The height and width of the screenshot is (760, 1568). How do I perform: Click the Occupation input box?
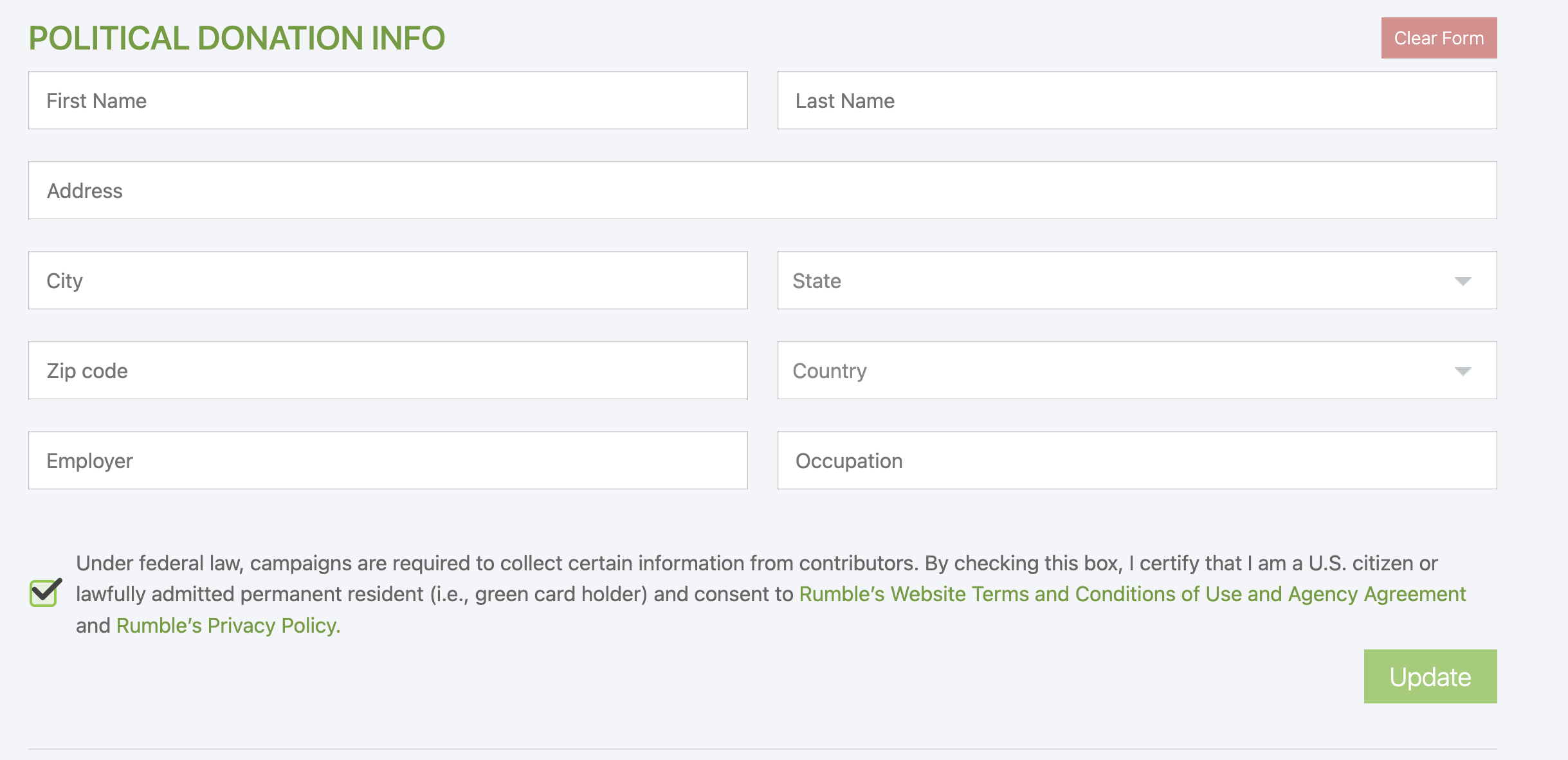pyautogui.click(x=1136, y=460)
